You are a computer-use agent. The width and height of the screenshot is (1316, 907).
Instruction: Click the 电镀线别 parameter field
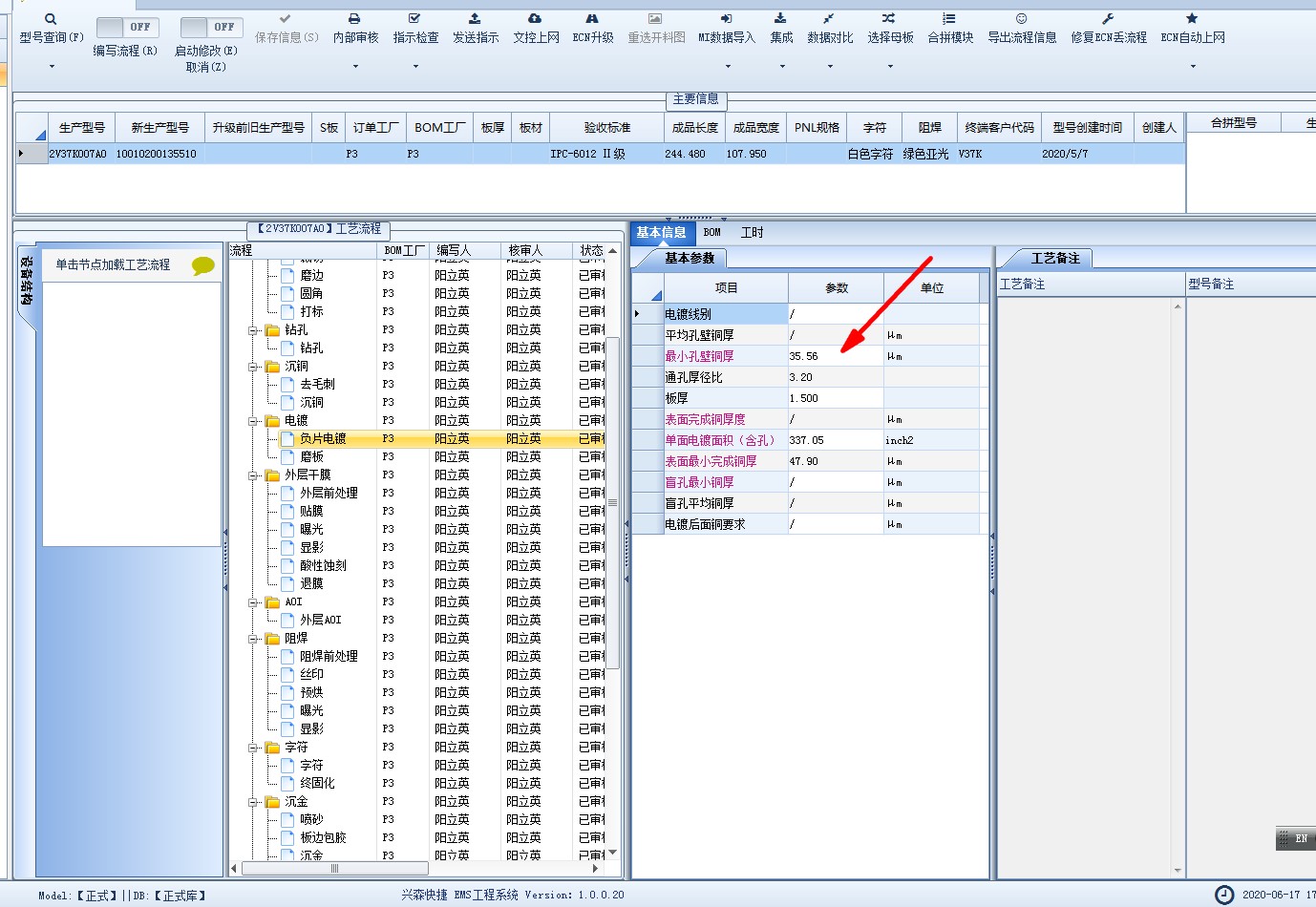pos(836,314)
